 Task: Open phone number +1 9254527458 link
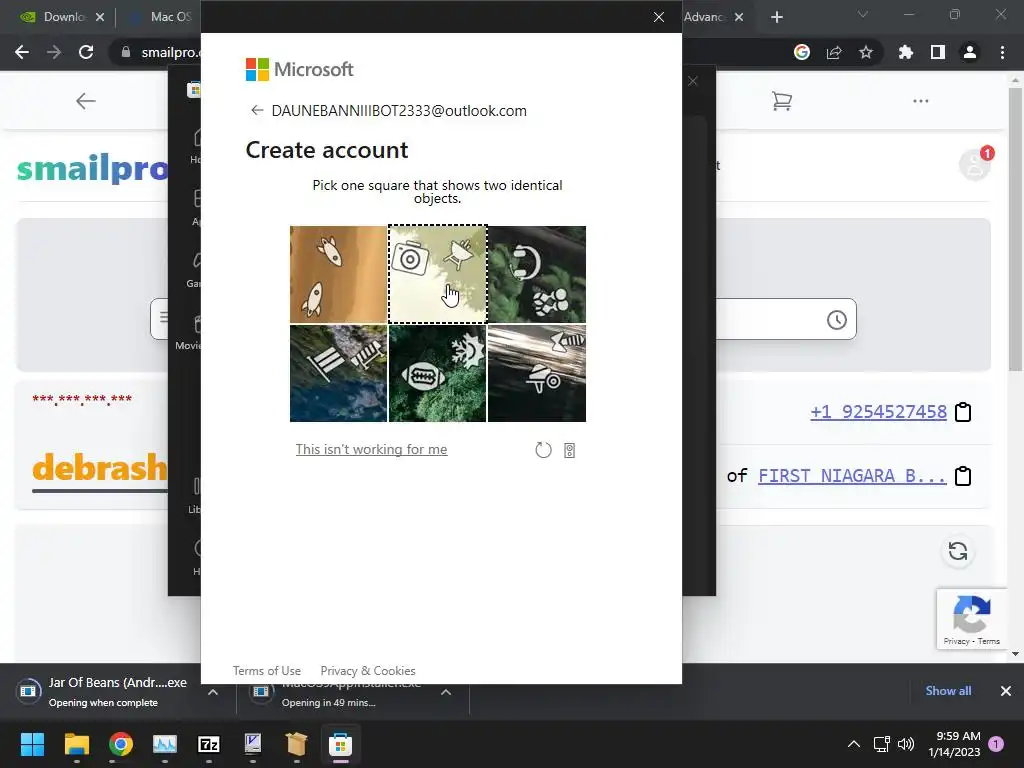878,412
